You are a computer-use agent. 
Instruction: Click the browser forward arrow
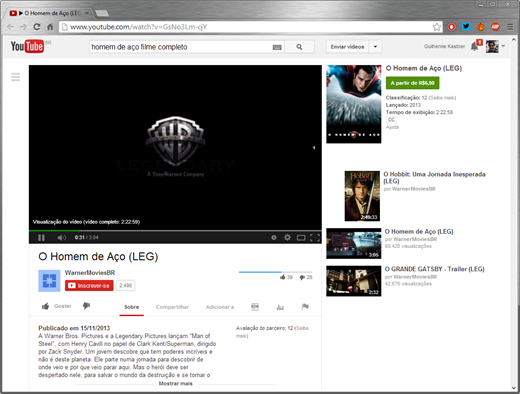coord(23,27)
